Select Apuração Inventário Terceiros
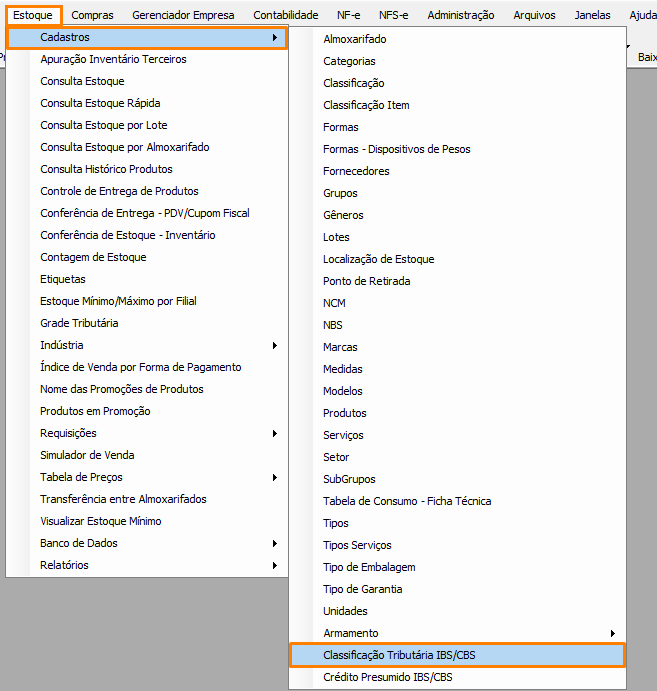 (x=147, y=59)
